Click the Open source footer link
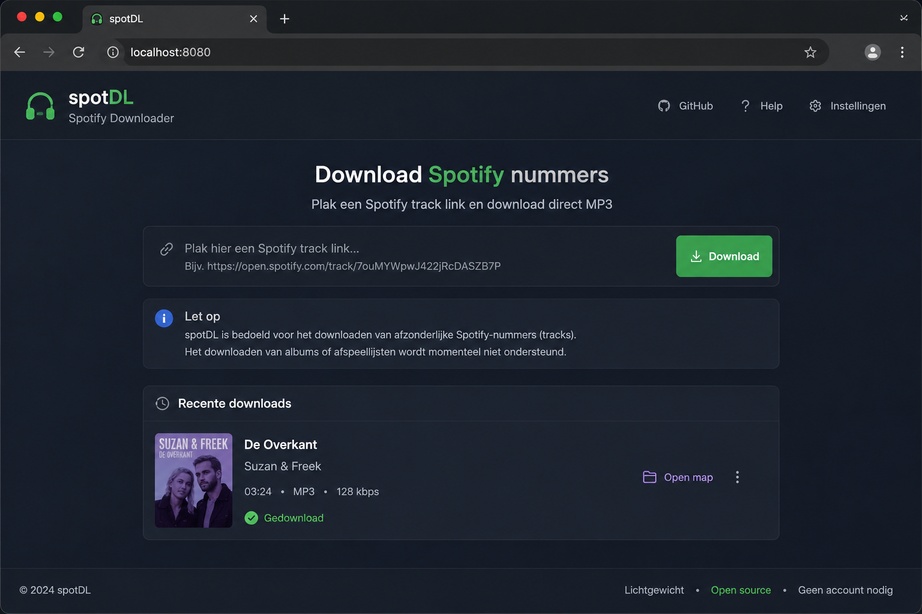 [x=740, y=590]
